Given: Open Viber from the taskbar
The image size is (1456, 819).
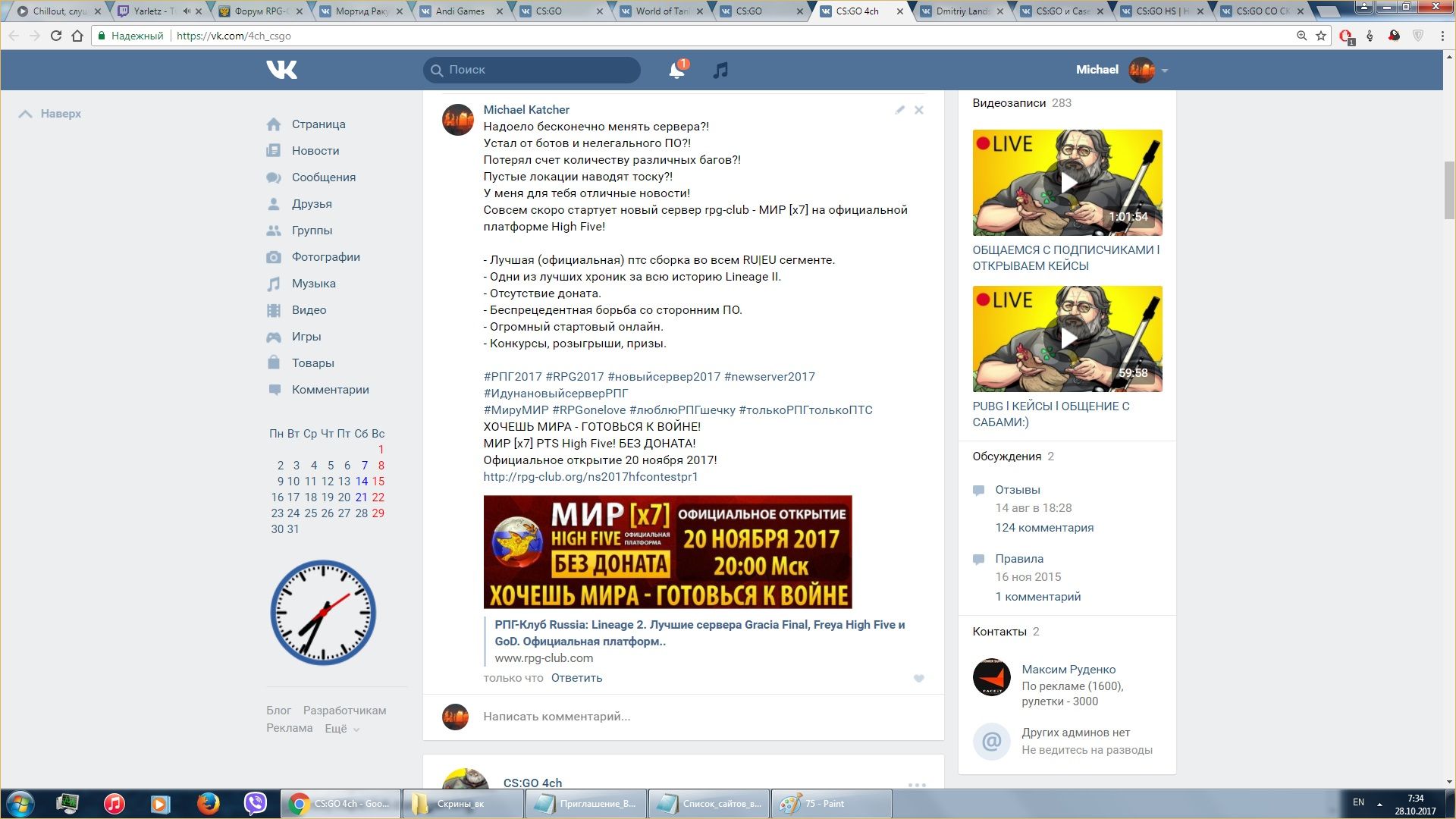Looking at the screenshot, I should (256, 803).
